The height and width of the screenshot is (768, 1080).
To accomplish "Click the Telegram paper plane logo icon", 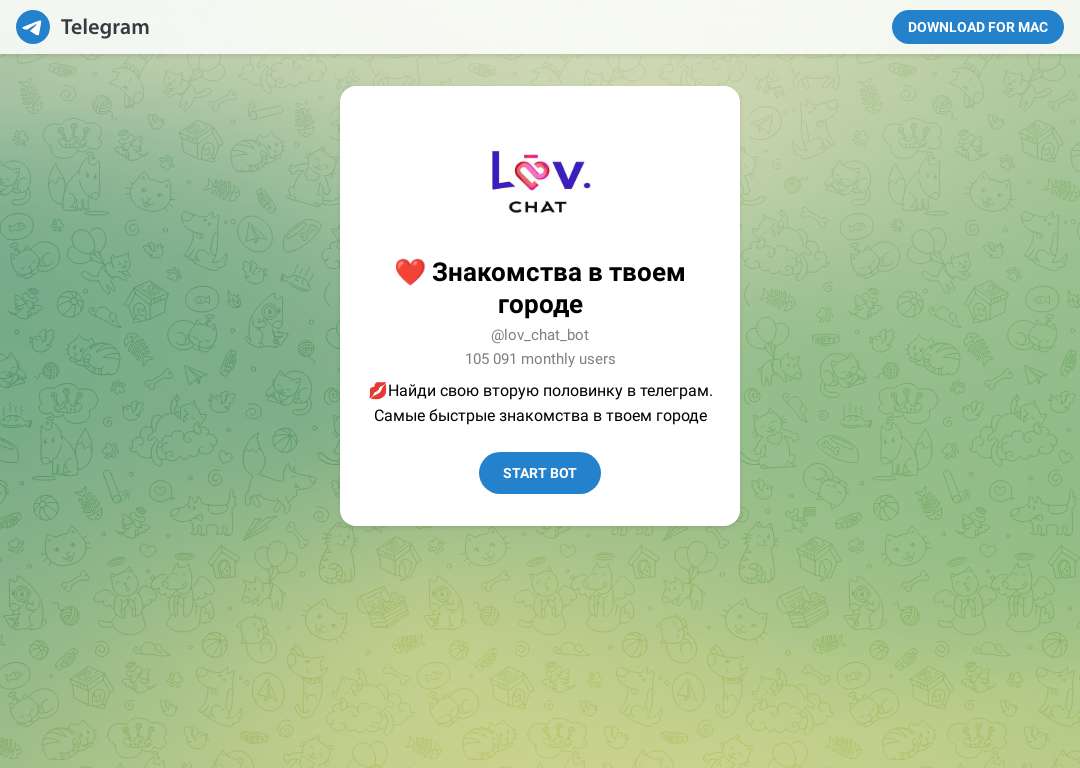I will [33, 27].
